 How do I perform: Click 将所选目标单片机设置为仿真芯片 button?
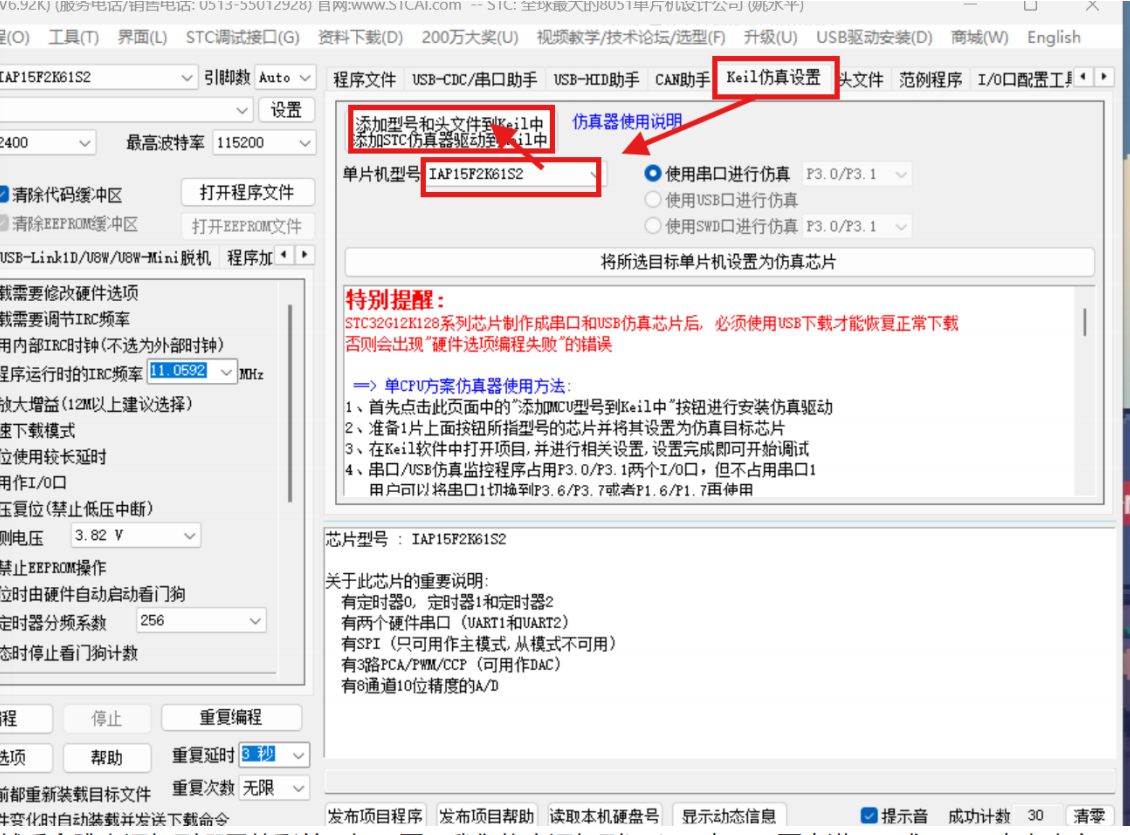tap(719, 262)
